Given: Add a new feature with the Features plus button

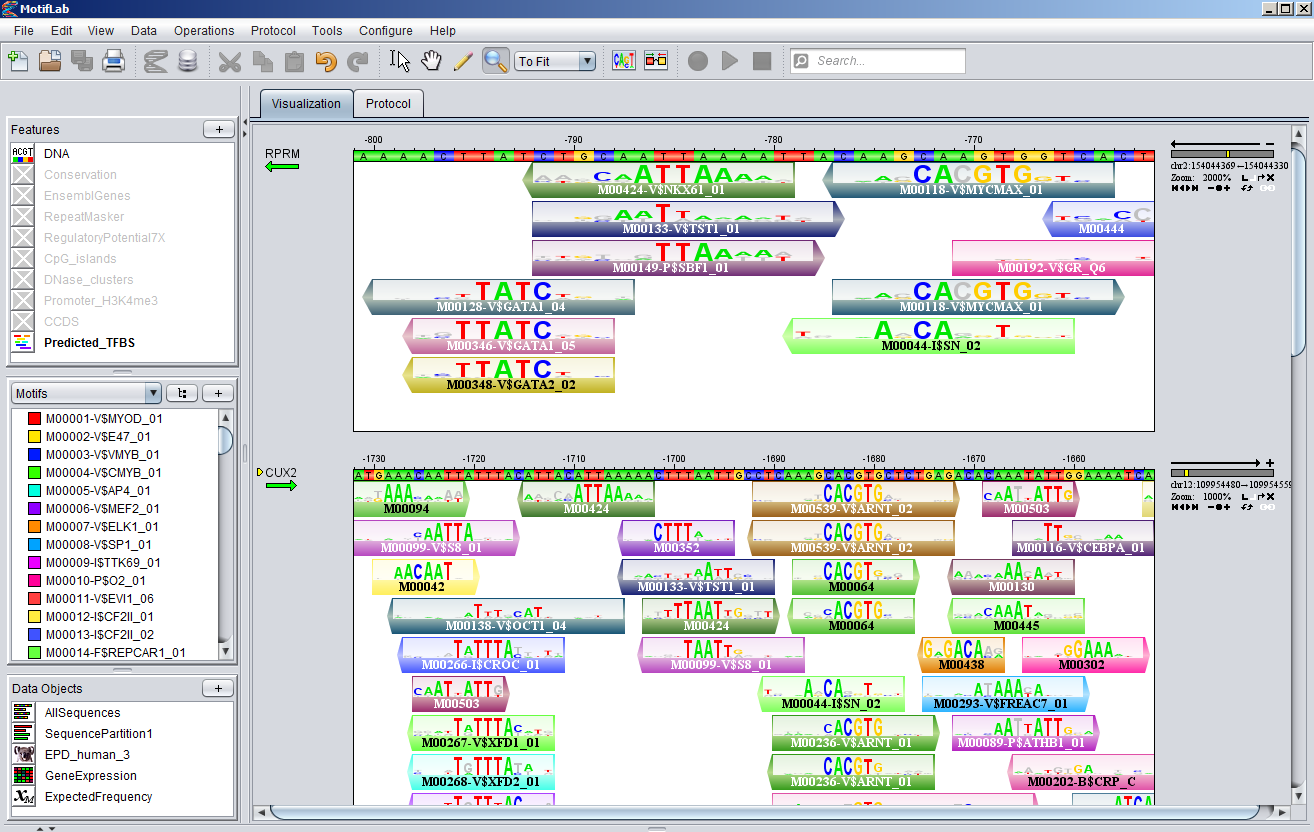Looking at the screenshot, I should pyautogui.click(x=218, y=129).
